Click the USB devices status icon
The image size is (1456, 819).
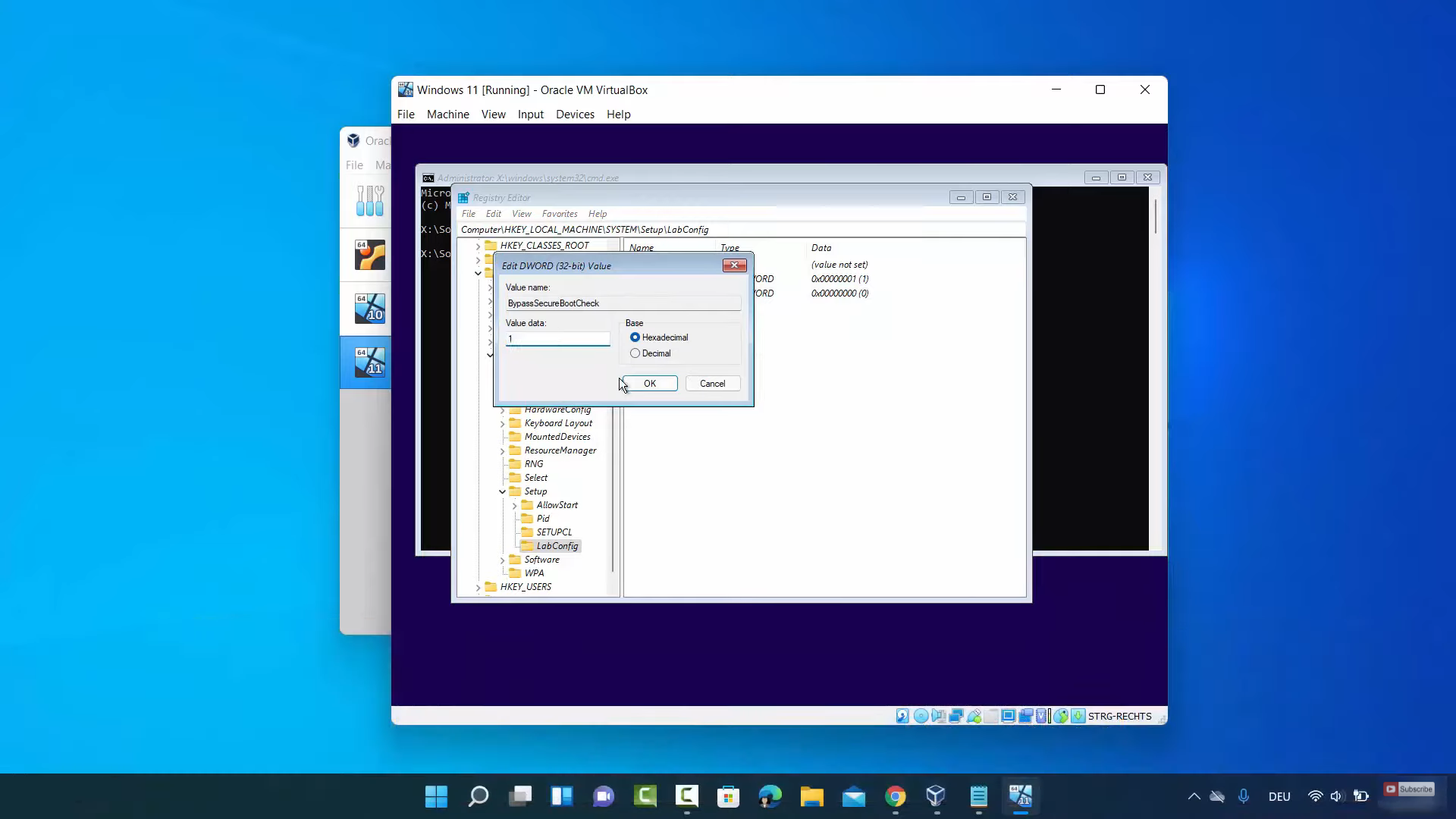974,716
